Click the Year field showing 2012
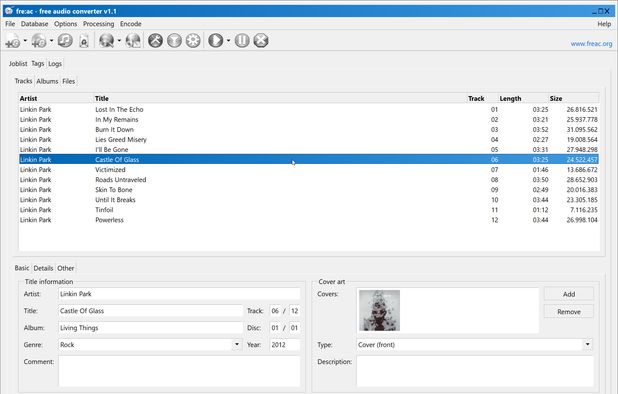This screenshot has height=394, width=618. click(x=285, y=345)
